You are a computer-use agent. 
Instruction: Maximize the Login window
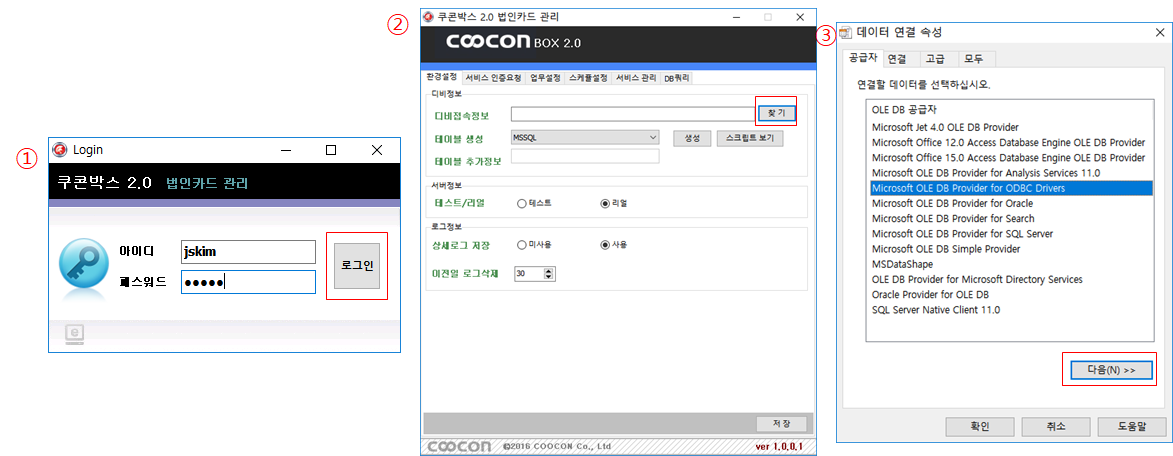pyautogui.click(x=331, y=150)
